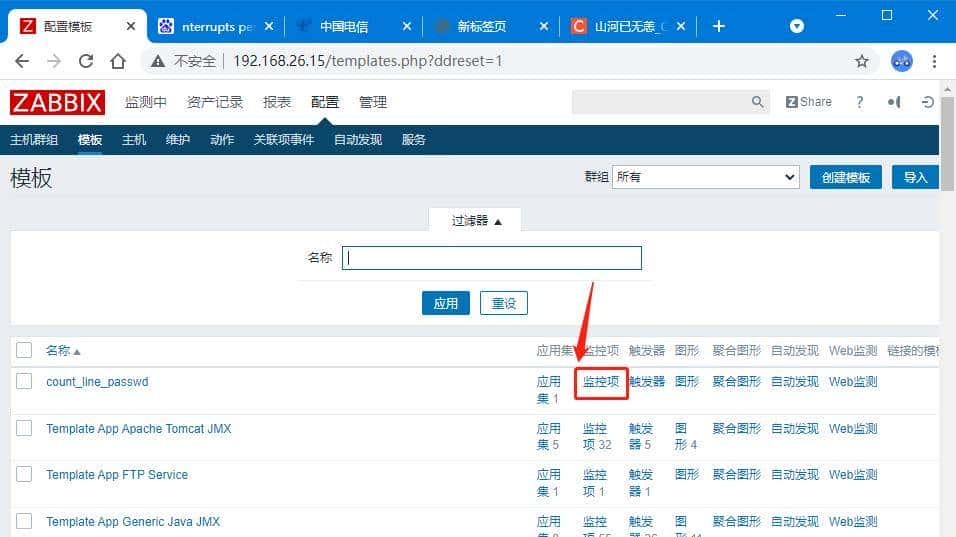Viewport: 956px width, 537px height.
Task: Select the 模板 submenu item
Action: [x=90, y=140]
